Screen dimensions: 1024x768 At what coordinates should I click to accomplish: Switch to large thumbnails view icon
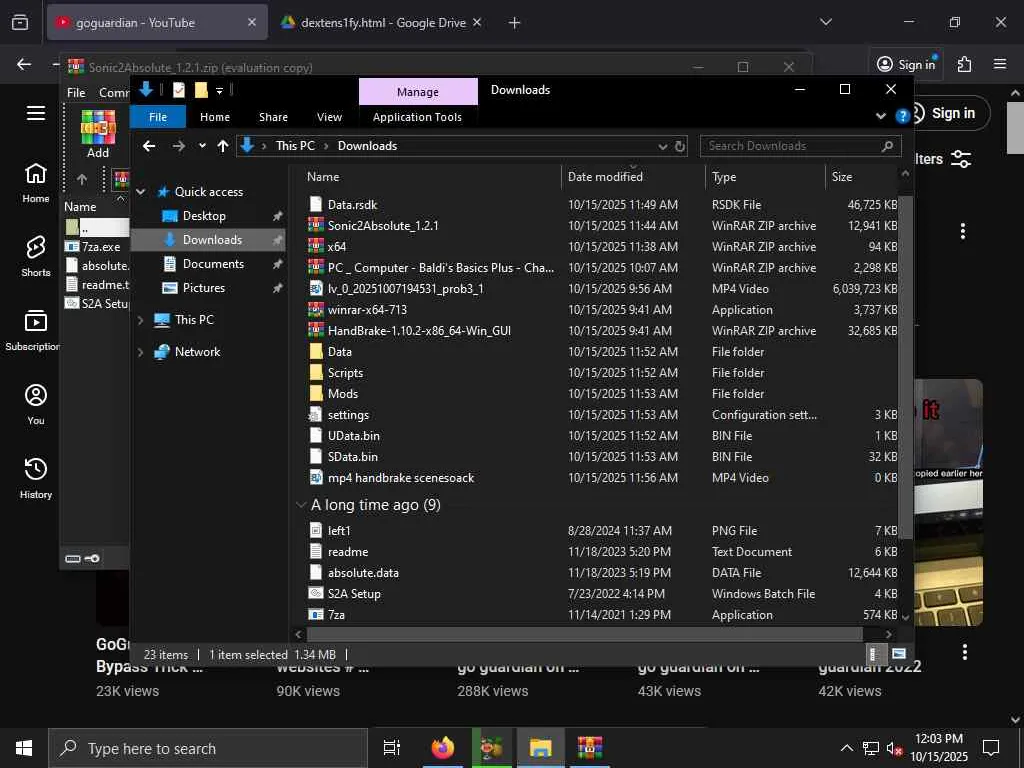point(899,653)
